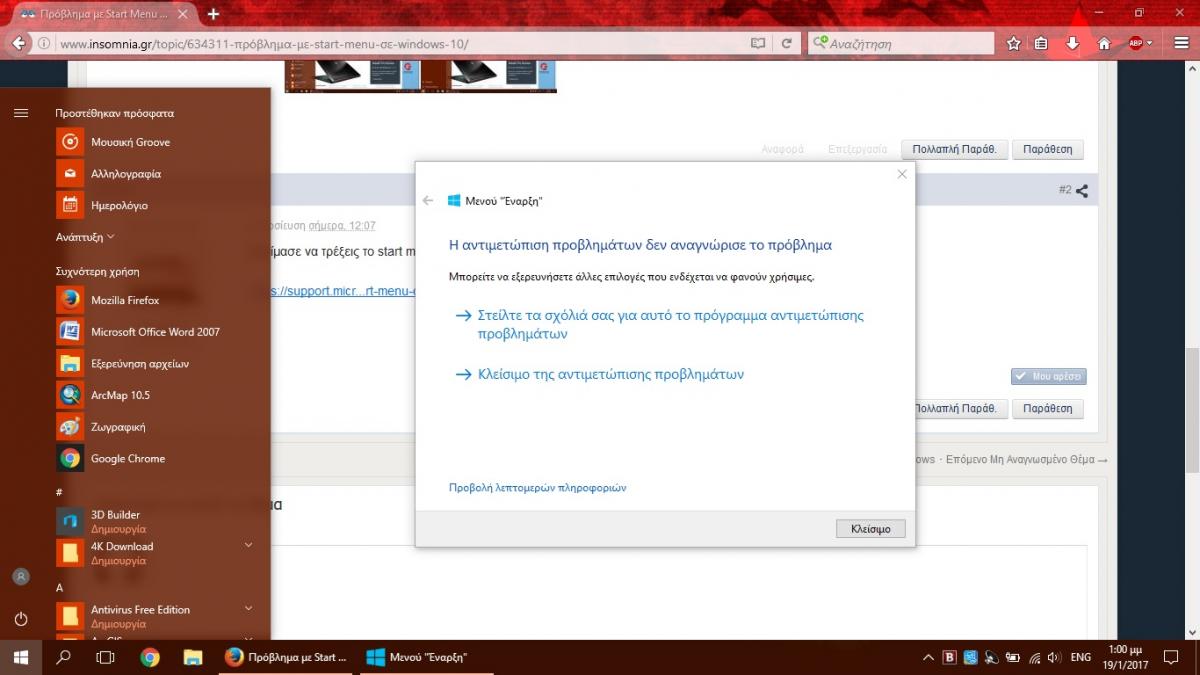Open Ζωγραφική paint app

[162, 427]
